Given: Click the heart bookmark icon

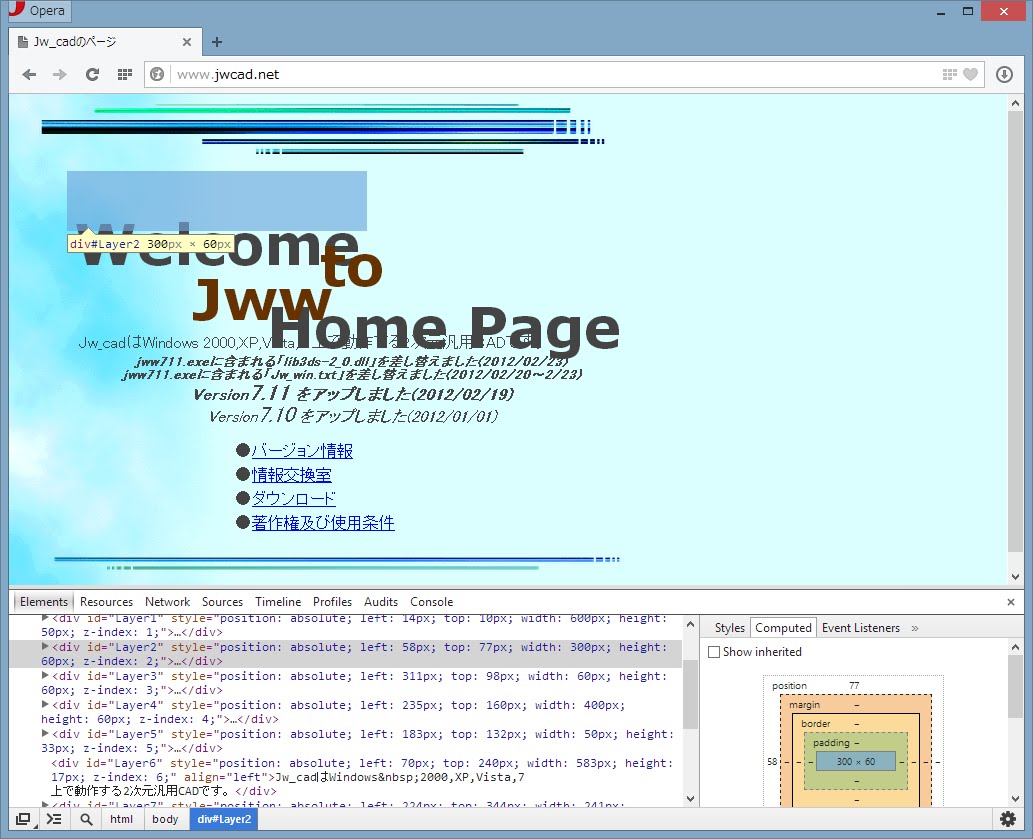Looking at the screenshot, I should pos(970,74).
